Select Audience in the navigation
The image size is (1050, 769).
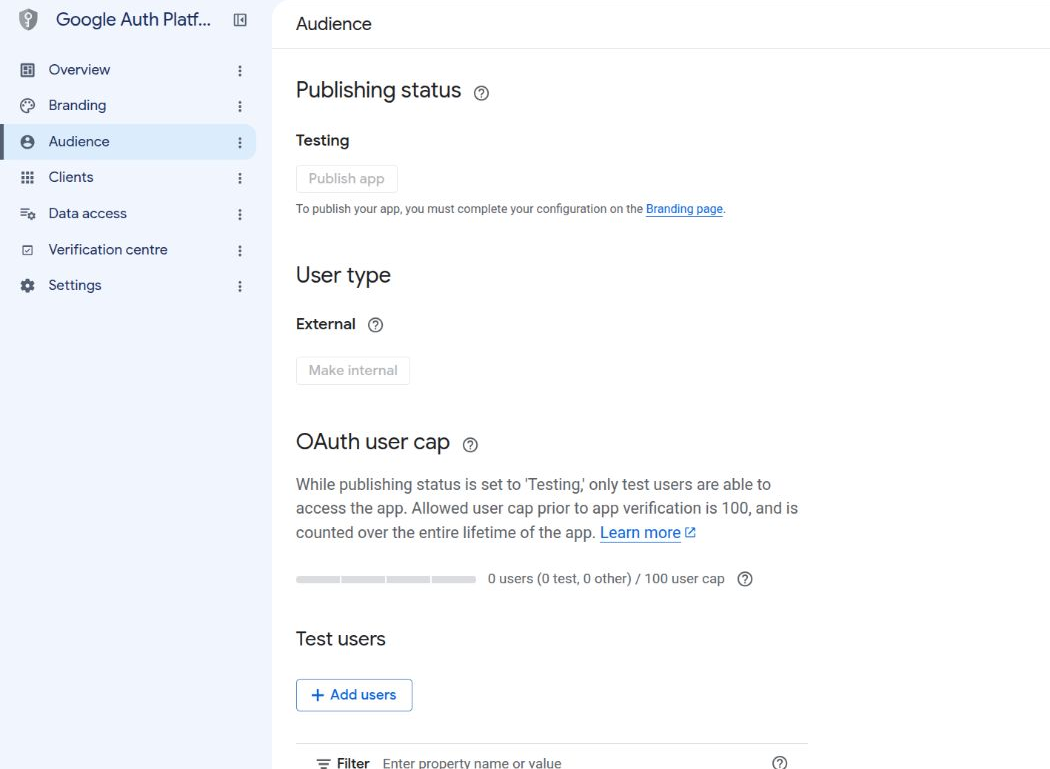click(x=79, y=142)
